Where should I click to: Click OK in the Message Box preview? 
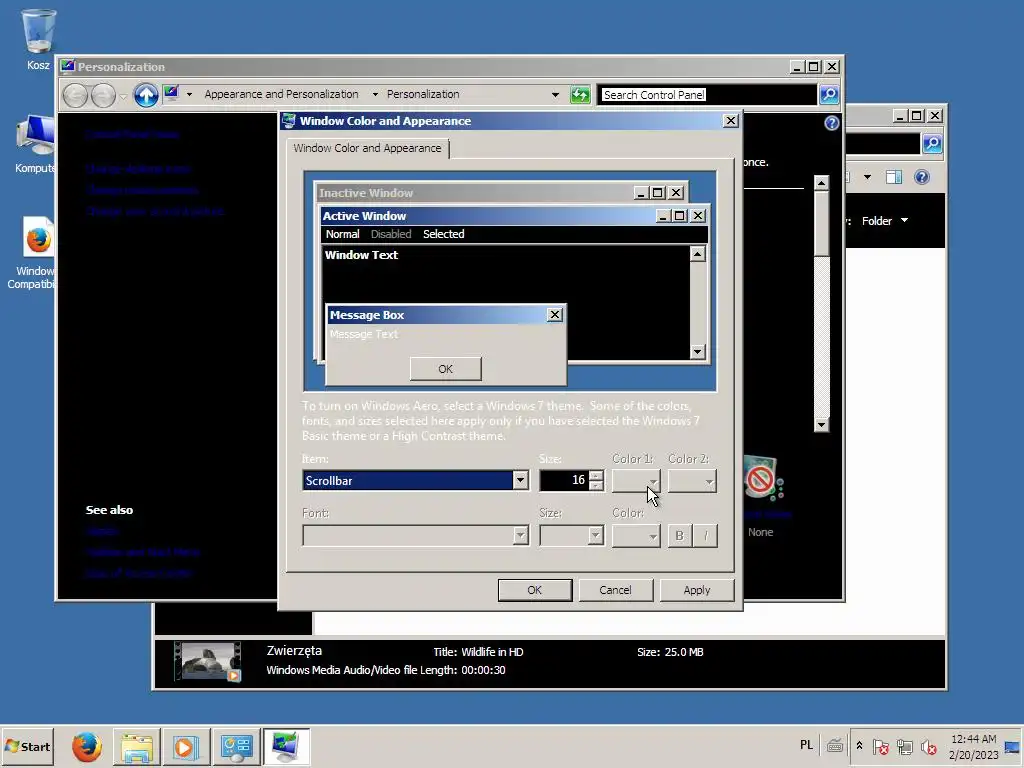[445, 369]
